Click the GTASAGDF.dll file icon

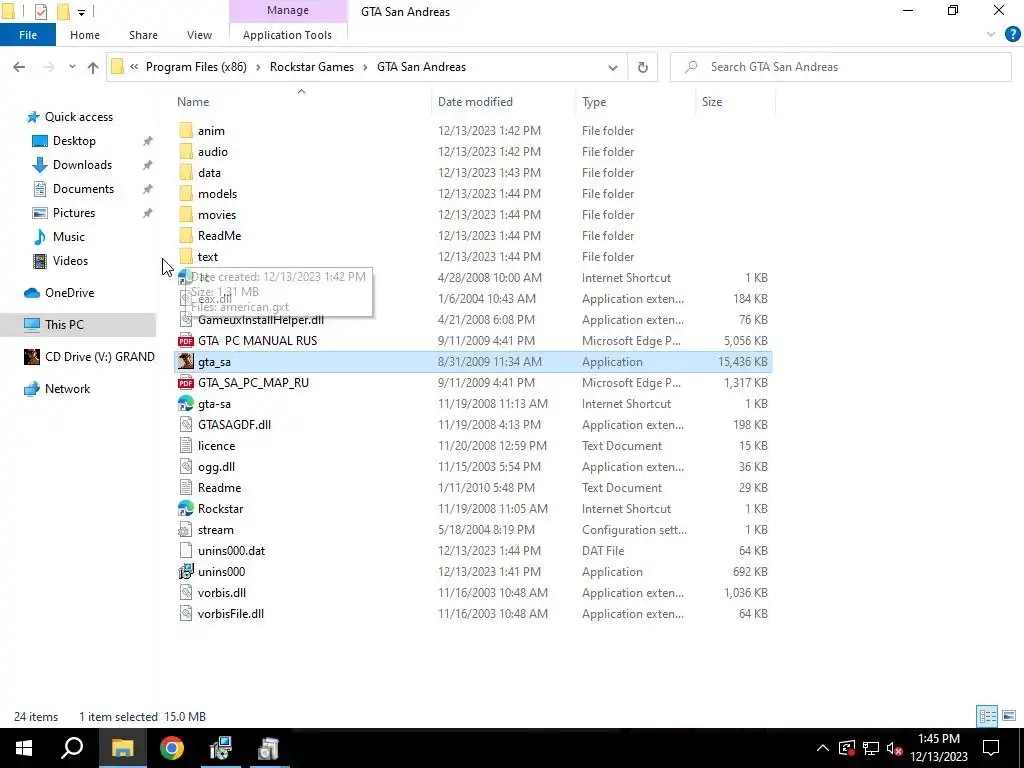point(186,424)
